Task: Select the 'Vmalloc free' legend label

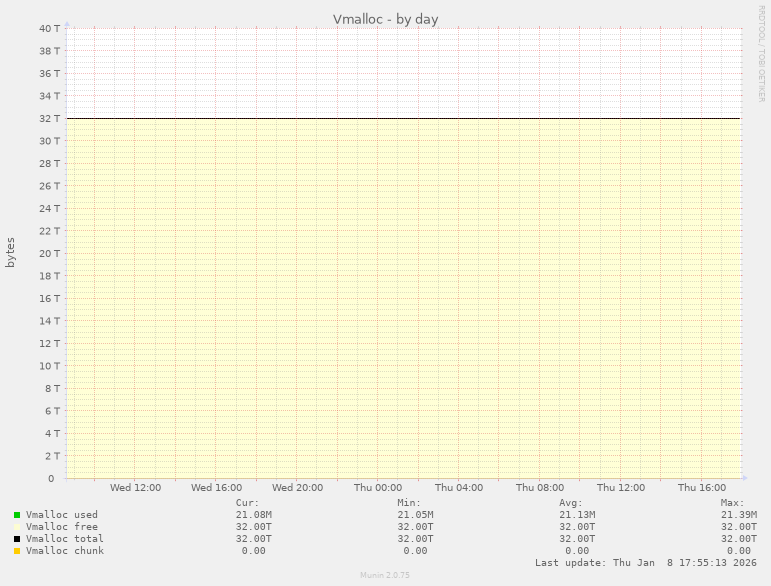Action: pos(62,527)
